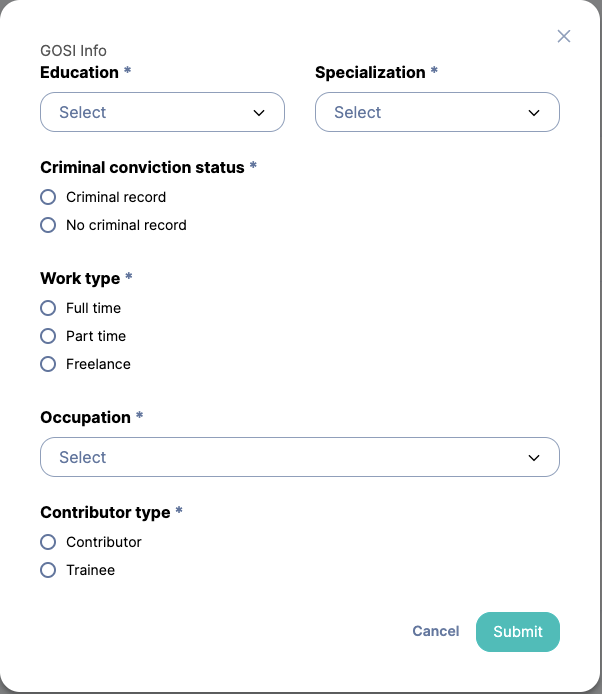Click the Education chevron arrow
The image size is (602, 694).
(x=259, y=113)
